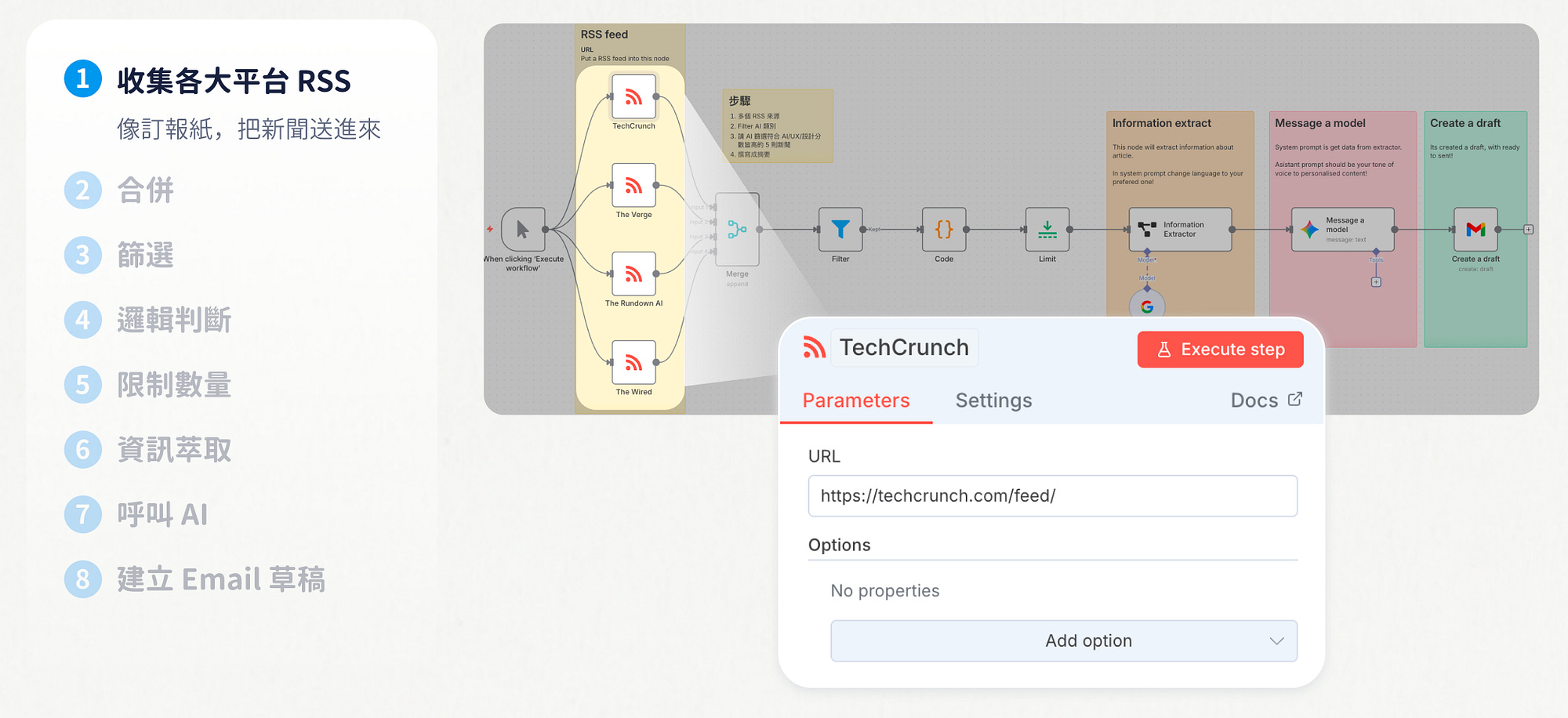Open The Rundown AI RSS node
Viewport: 1568px width, 718px height.
[x=633, y=274]
